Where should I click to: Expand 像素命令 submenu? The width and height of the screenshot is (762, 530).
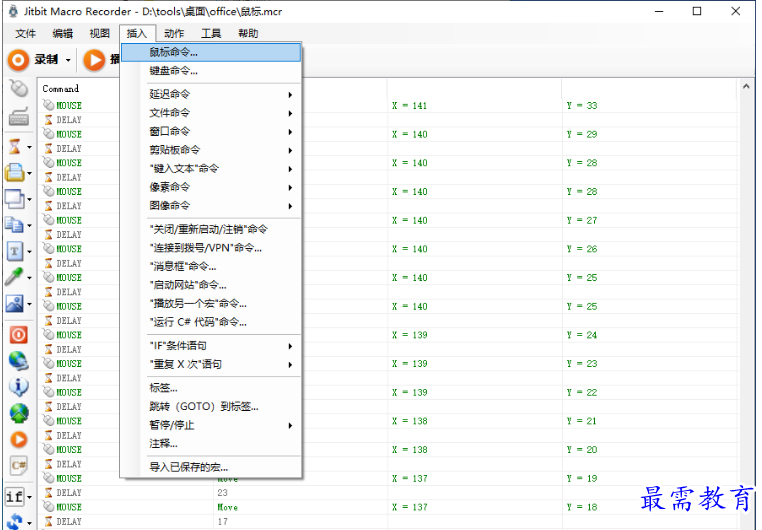(211, 187)
